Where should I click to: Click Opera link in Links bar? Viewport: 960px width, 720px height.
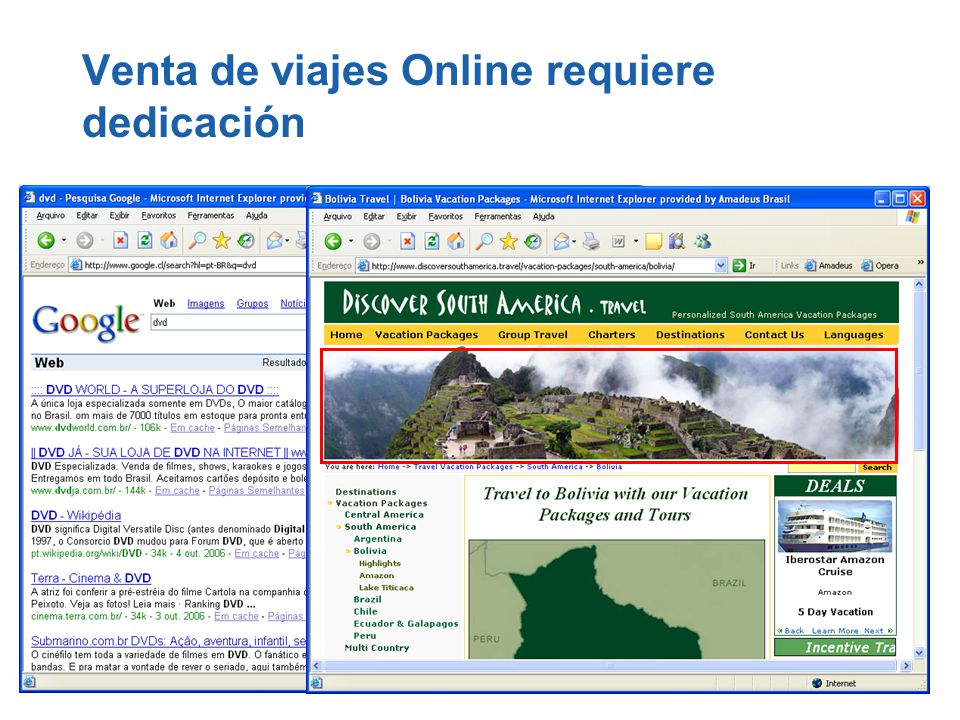pos(880,266)
